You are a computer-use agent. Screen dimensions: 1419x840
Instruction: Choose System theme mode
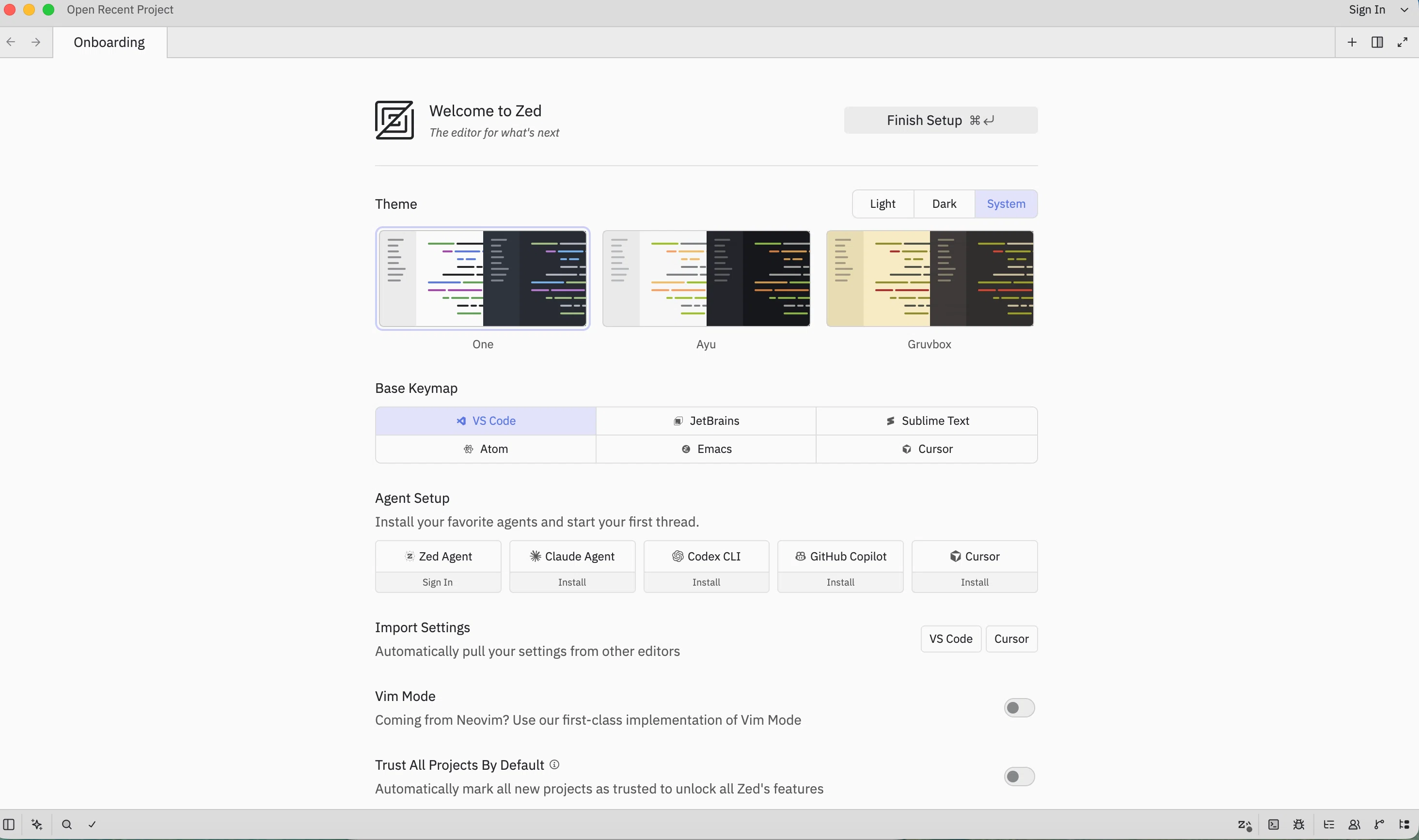coord(1006,204)
